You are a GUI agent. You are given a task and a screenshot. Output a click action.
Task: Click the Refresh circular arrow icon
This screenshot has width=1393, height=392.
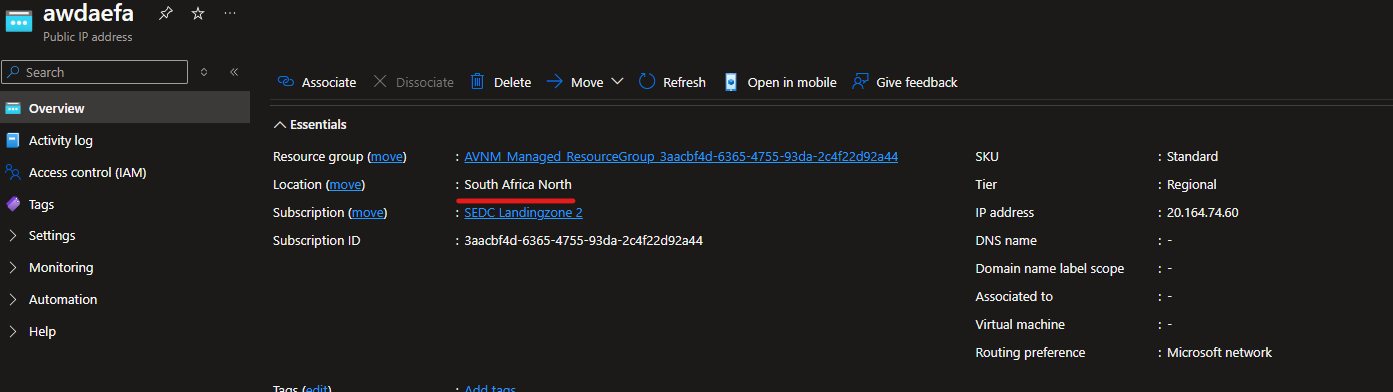click(647, 82)
